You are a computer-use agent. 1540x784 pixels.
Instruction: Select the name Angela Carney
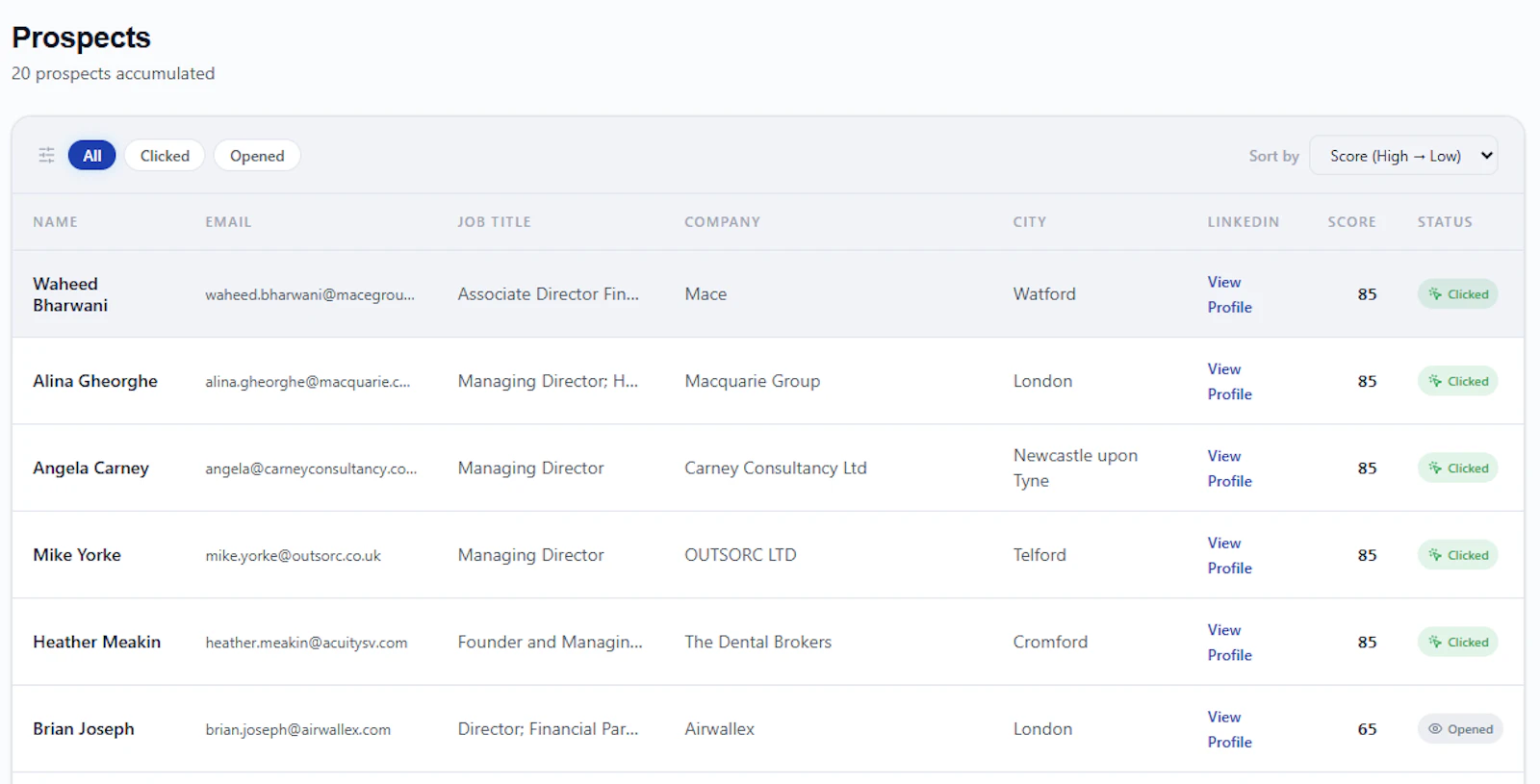pos(90,468)
